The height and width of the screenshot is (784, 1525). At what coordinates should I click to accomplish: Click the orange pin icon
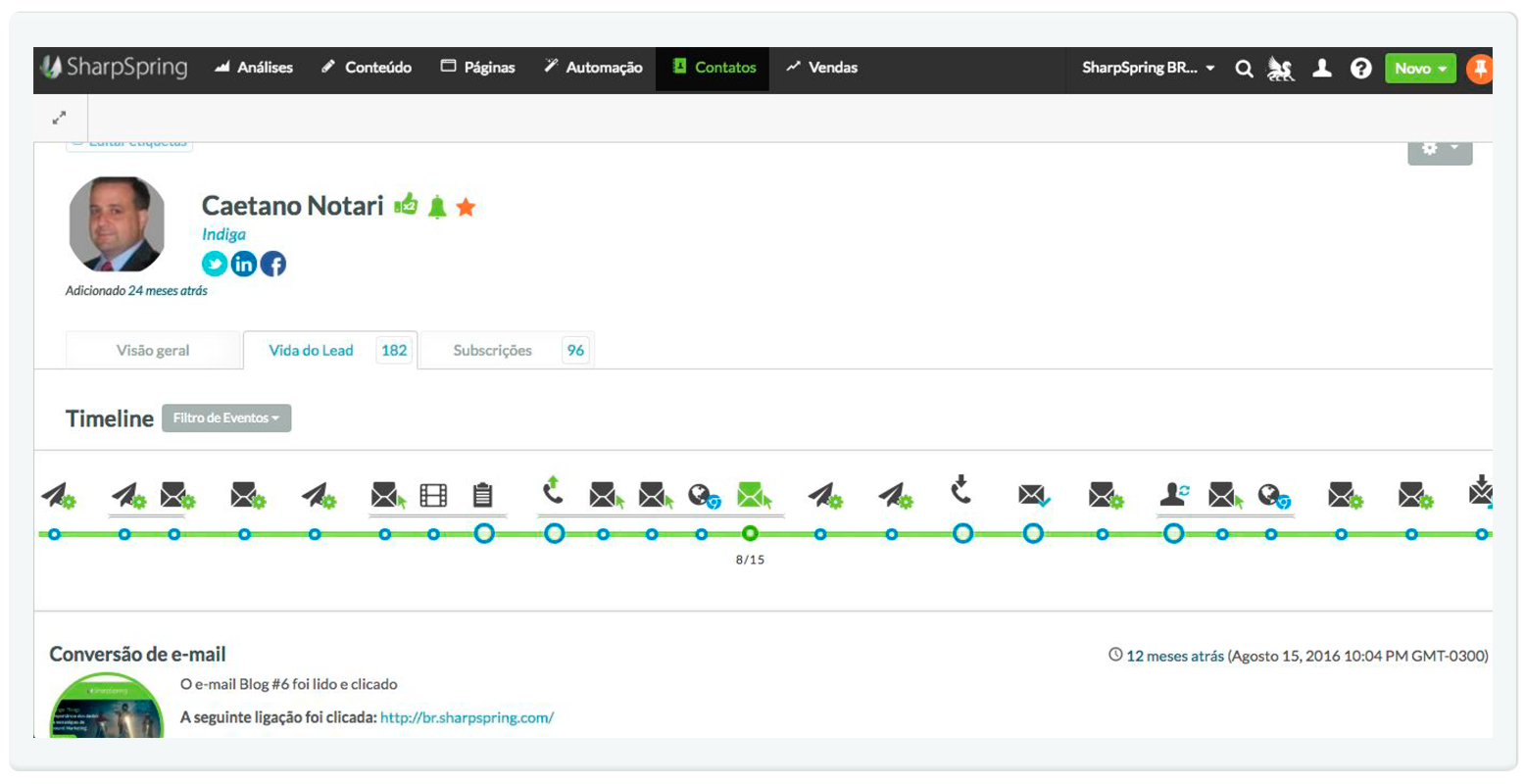tap(1480, 69)
